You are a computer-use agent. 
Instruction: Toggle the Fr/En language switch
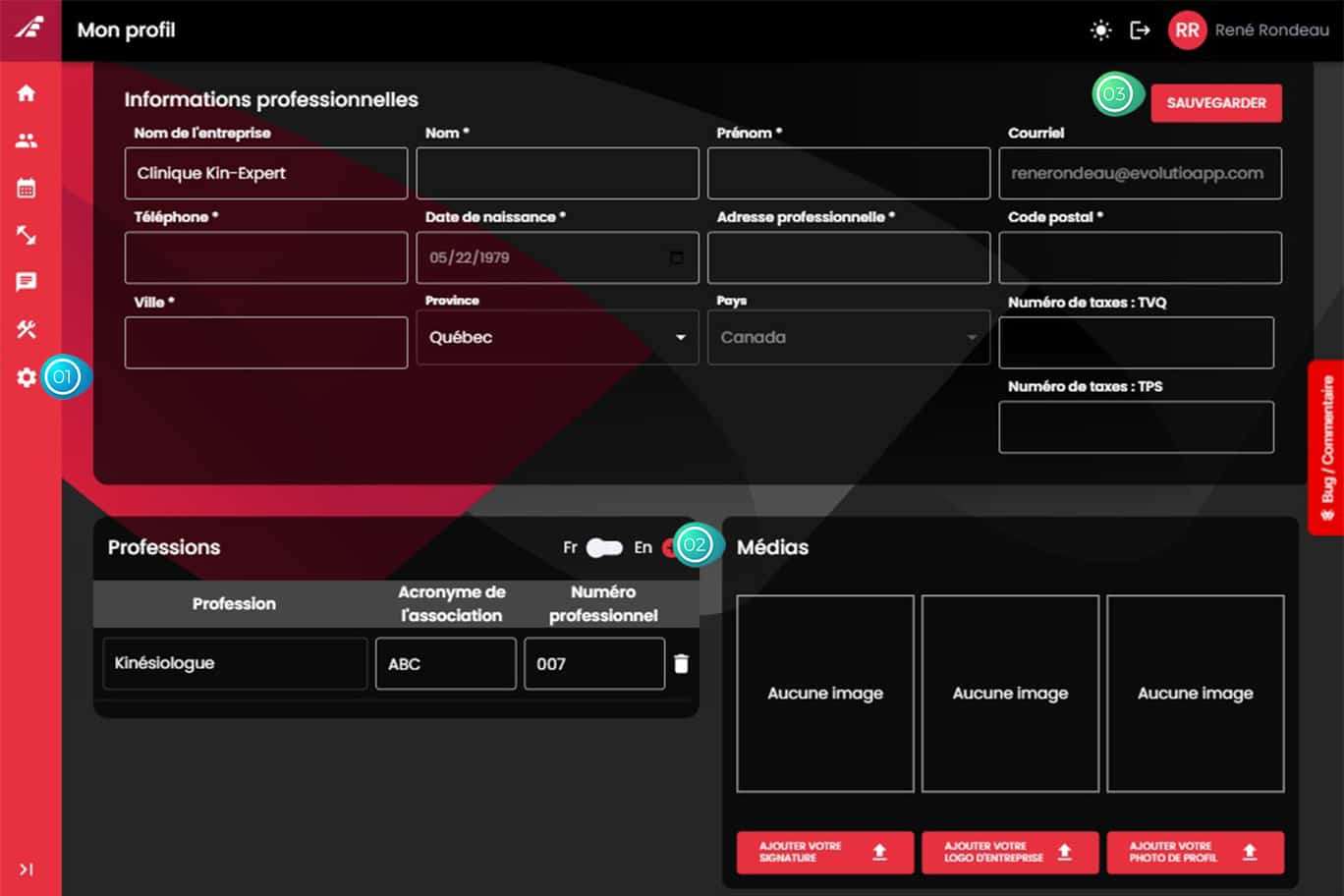(x=604, y=547)
